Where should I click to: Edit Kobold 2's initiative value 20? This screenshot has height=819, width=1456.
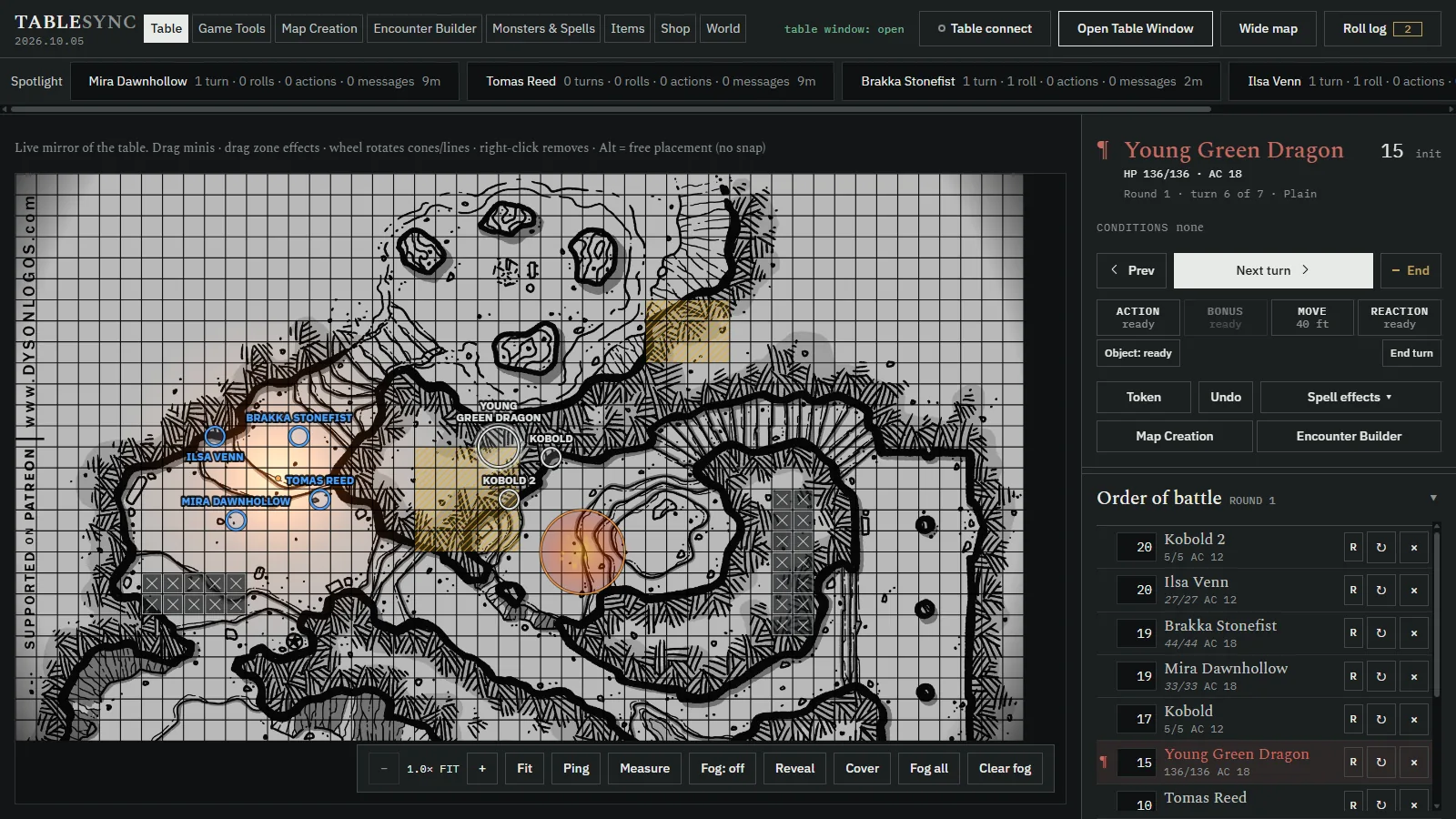point(1137,547)
